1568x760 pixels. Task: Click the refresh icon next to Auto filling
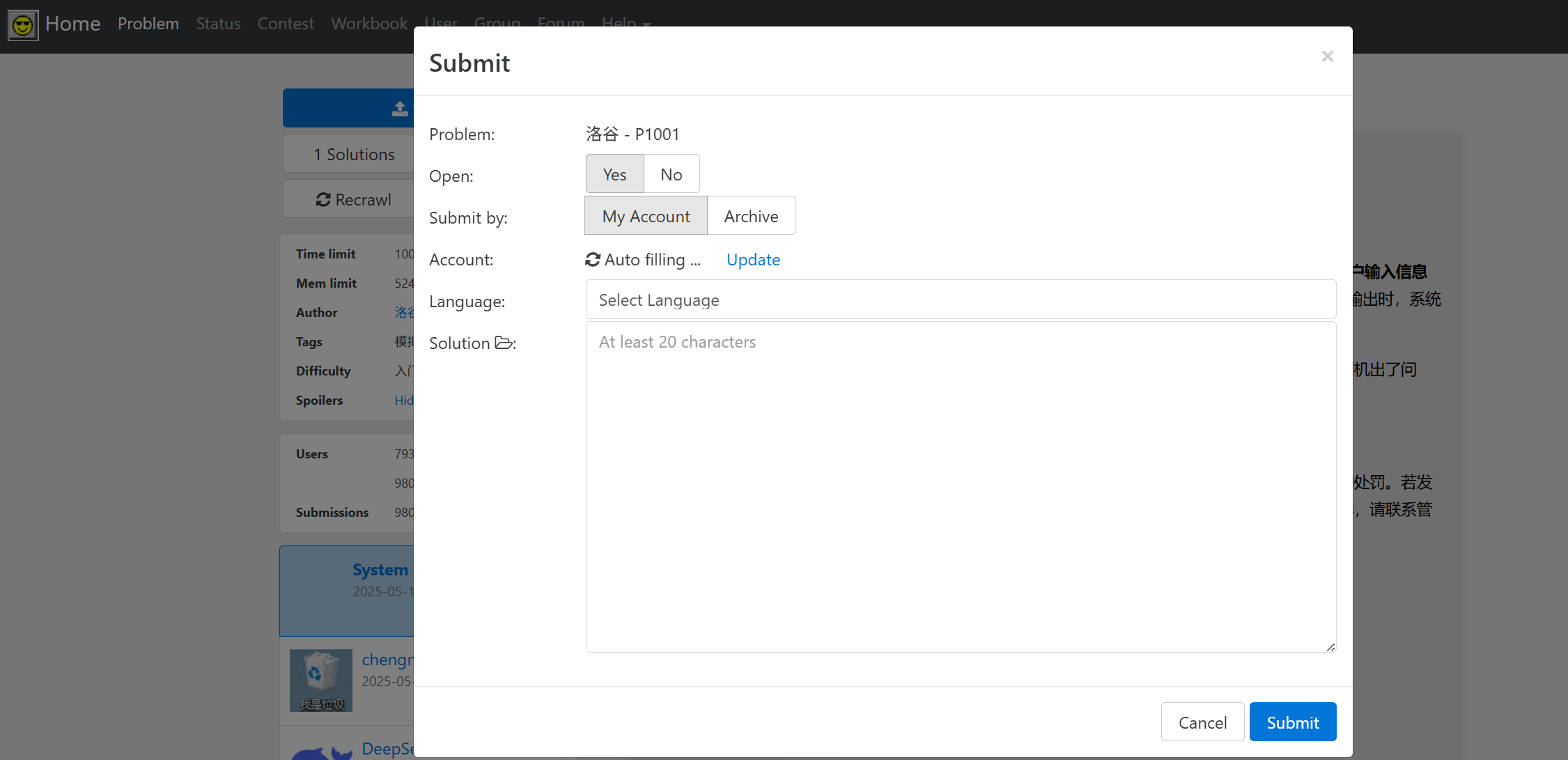[x=593, y=260]
